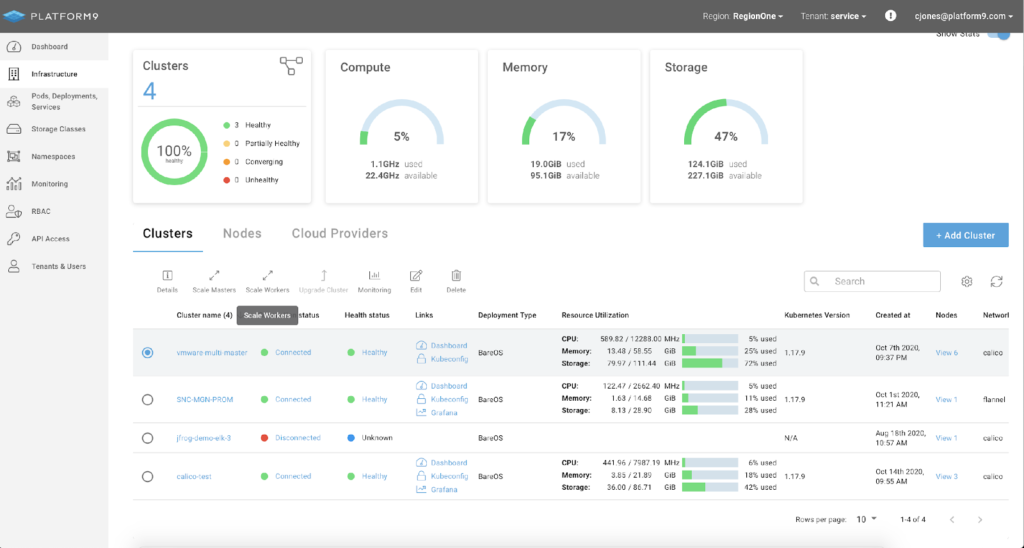Select the SNC-MGN-PROM cluster radio button

point(148,399)
